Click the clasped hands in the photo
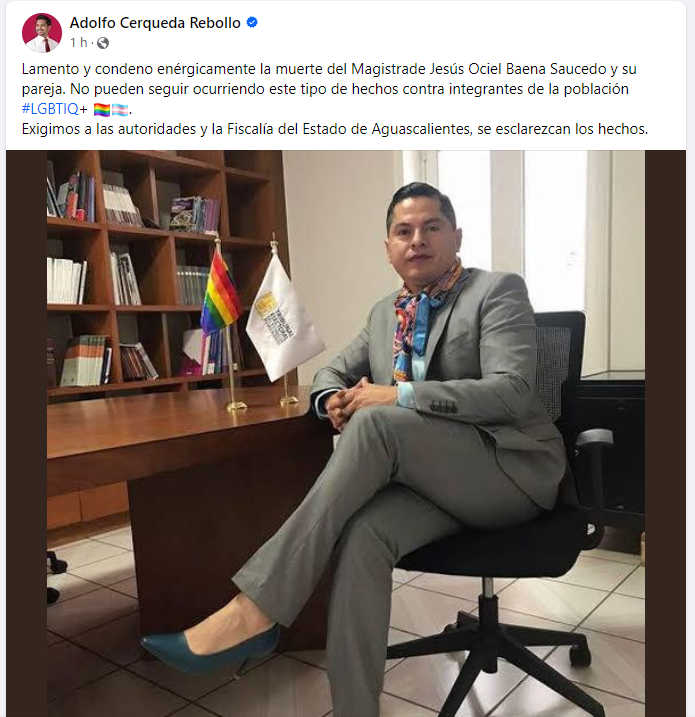This screenshot has height=717, width=695. click(354, 399)
